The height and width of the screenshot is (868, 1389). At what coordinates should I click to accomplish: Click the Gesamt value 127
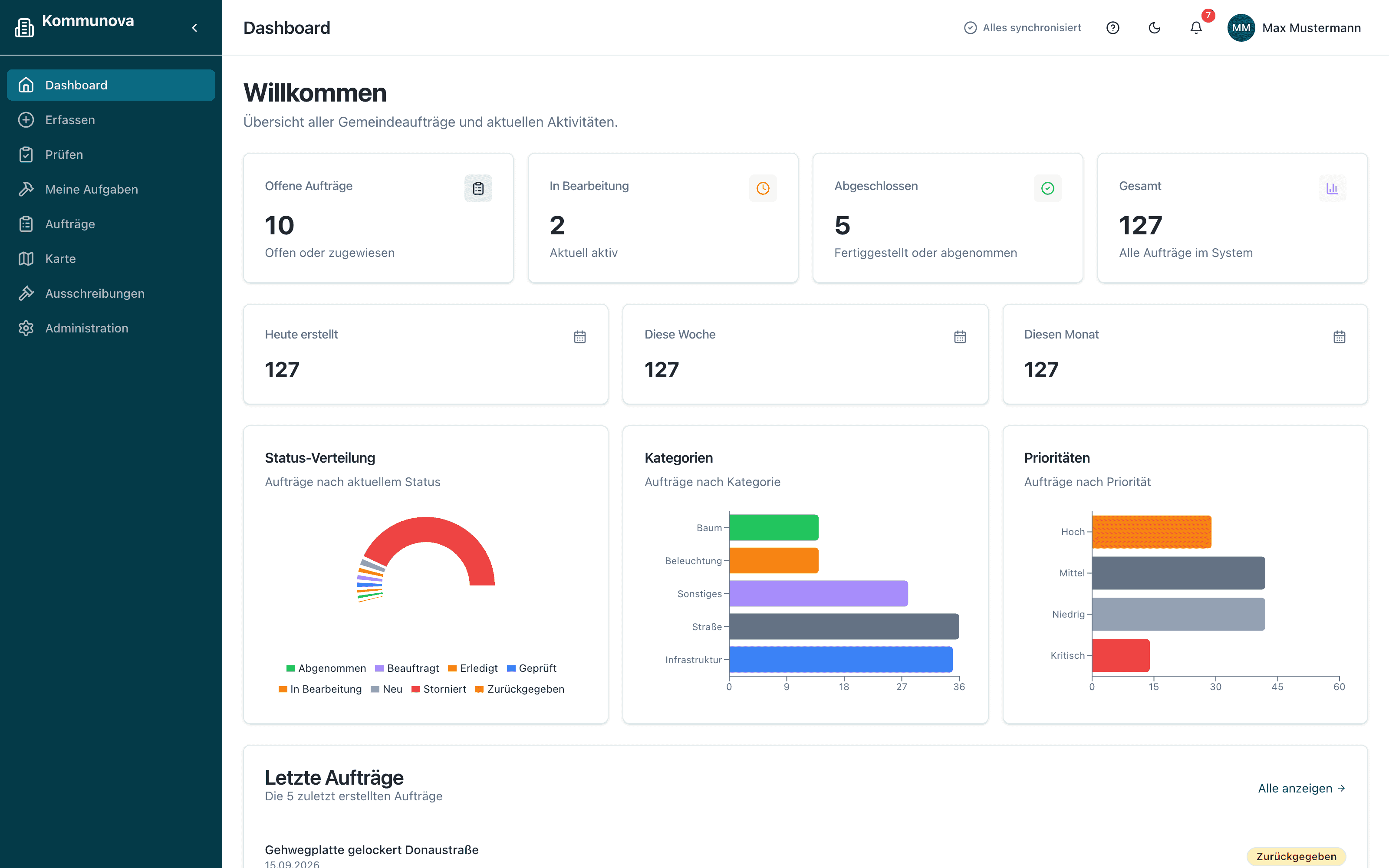(x=1140, y=225)
